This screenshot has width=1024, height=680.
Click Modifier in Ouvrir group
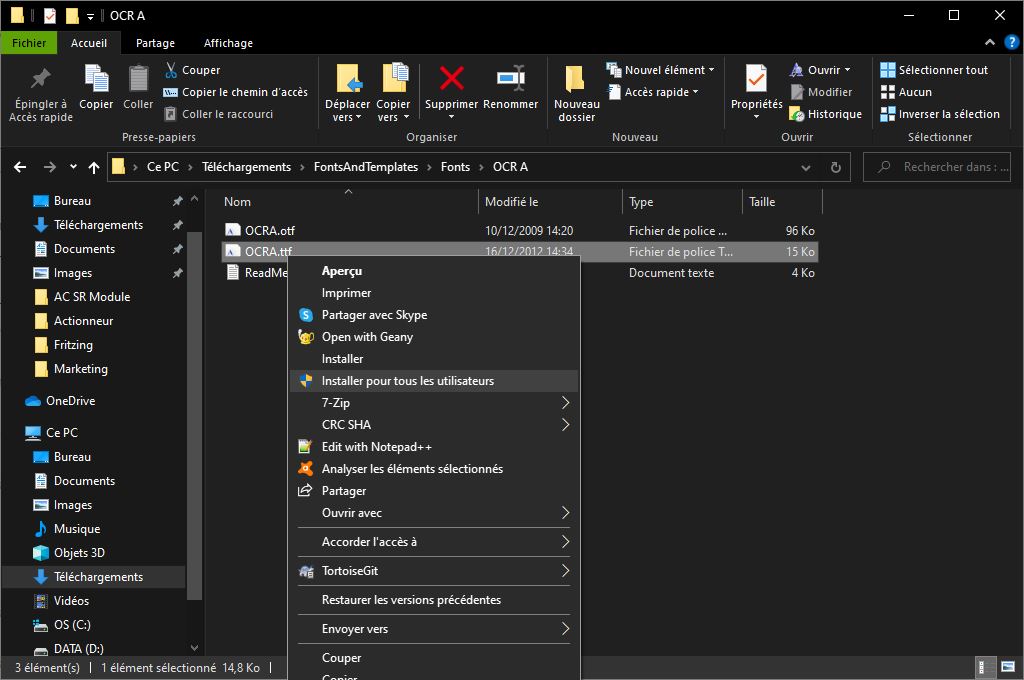click(821, 92)
